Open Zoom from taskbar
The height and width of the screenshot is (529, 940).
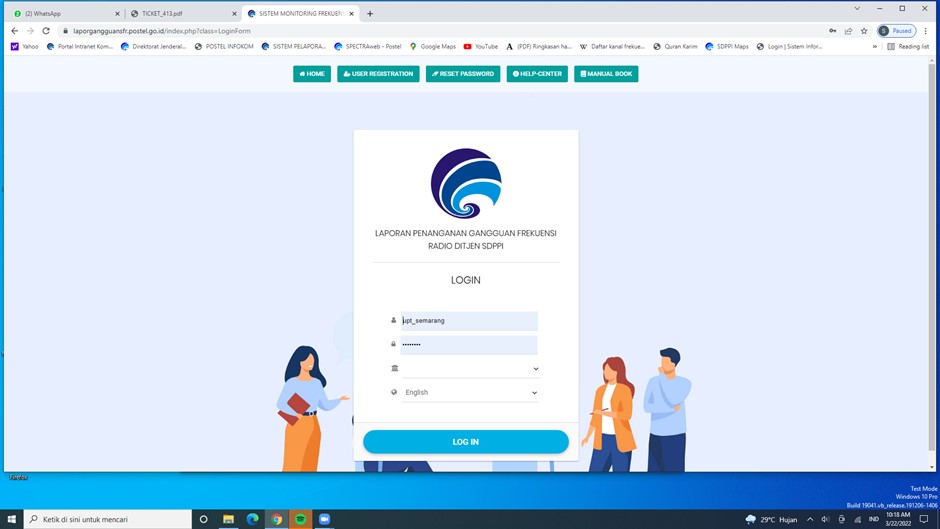[324, 519]
